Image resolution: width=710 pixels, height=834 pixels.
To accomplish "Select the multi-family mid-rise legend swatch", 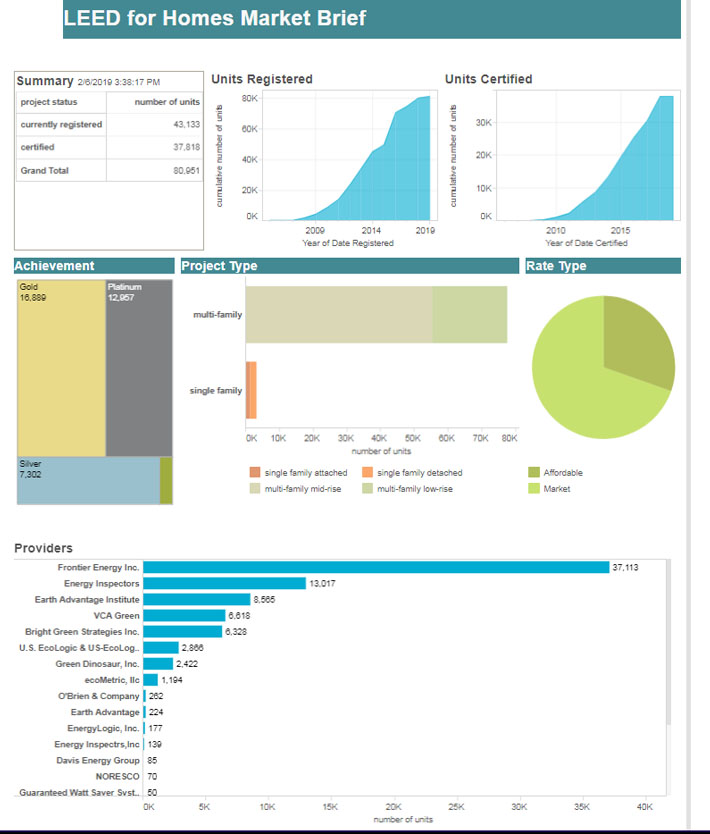I will (255, 488).
